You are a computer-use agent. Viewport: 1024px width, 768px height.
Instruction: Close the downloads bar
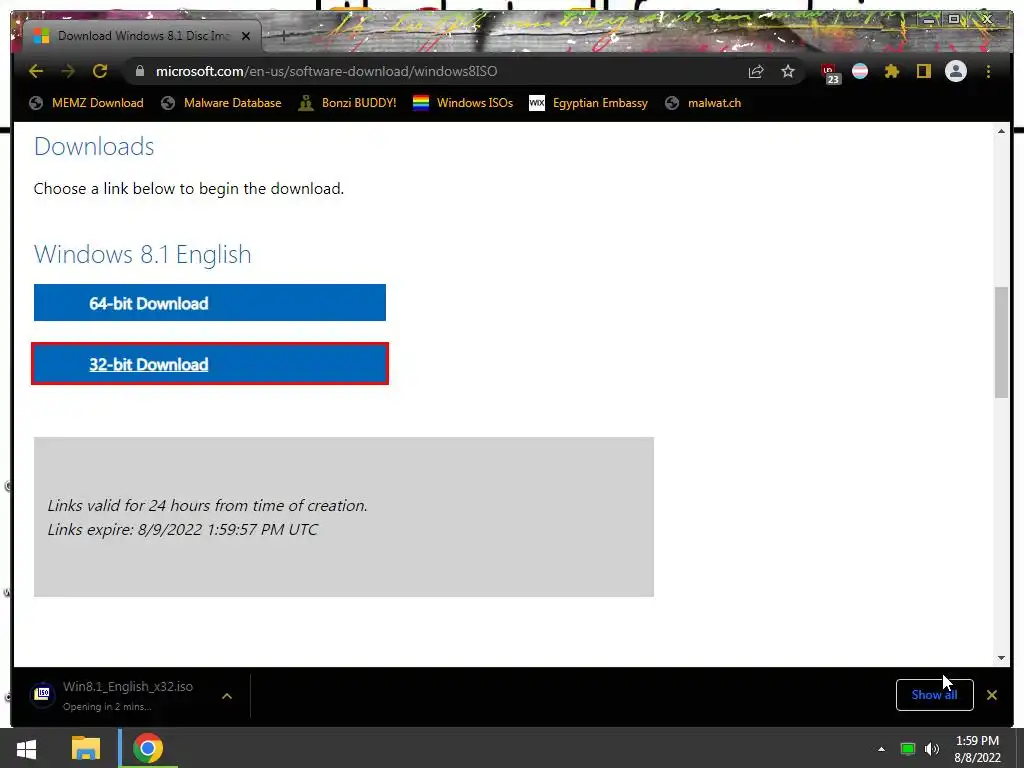[991, 695]
